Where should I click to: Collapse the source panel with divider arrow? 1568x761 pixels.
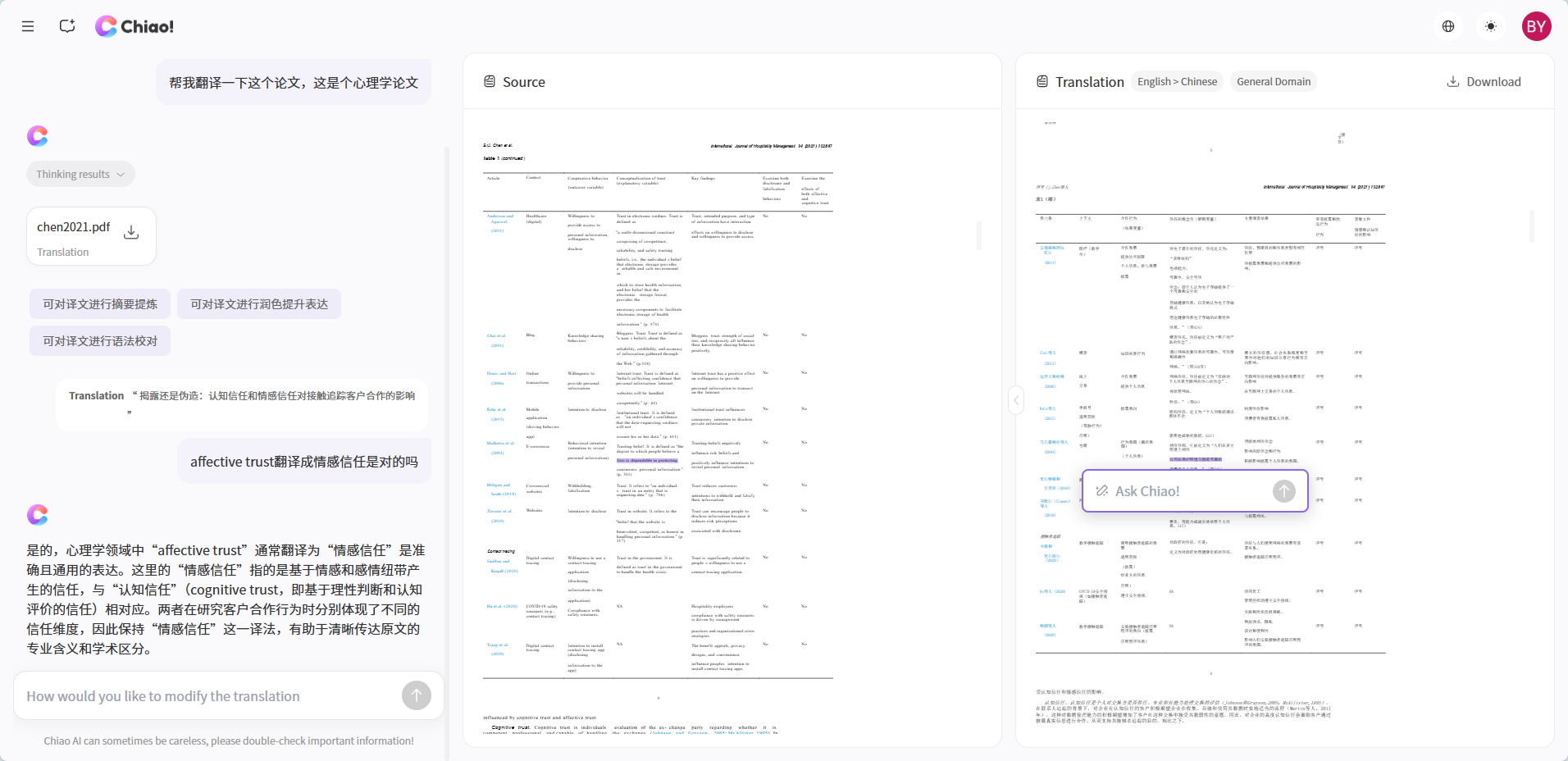pos(1016,400)
